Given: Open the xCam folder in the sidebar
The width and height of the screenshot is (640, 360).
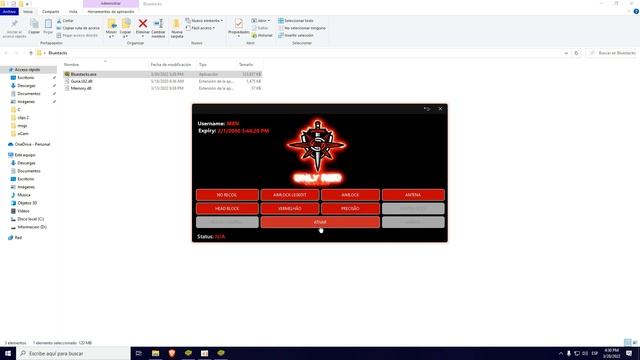Looking at the screenshot, I should point(23,133).
